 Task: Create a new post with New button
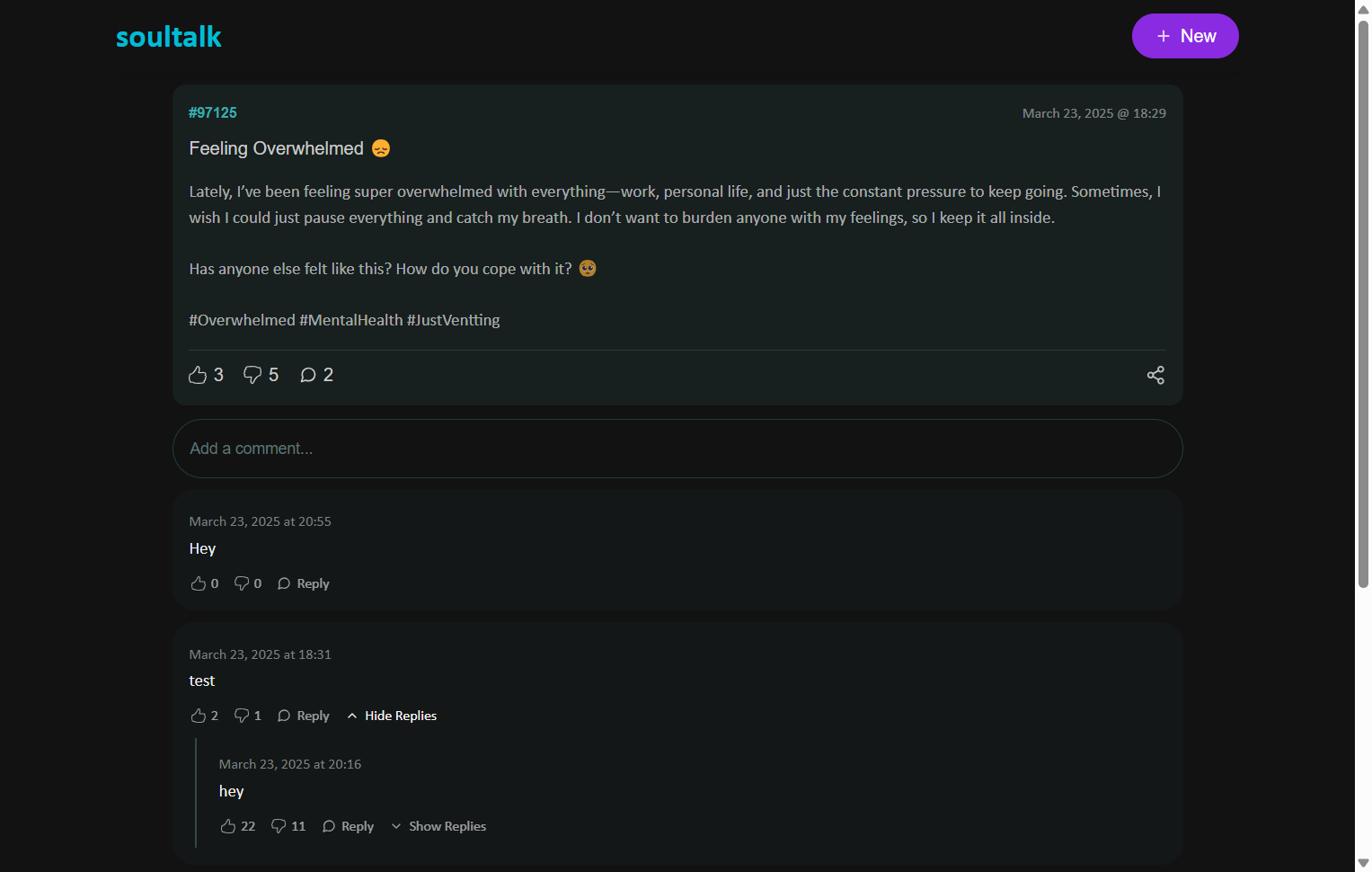(1184, 36)
